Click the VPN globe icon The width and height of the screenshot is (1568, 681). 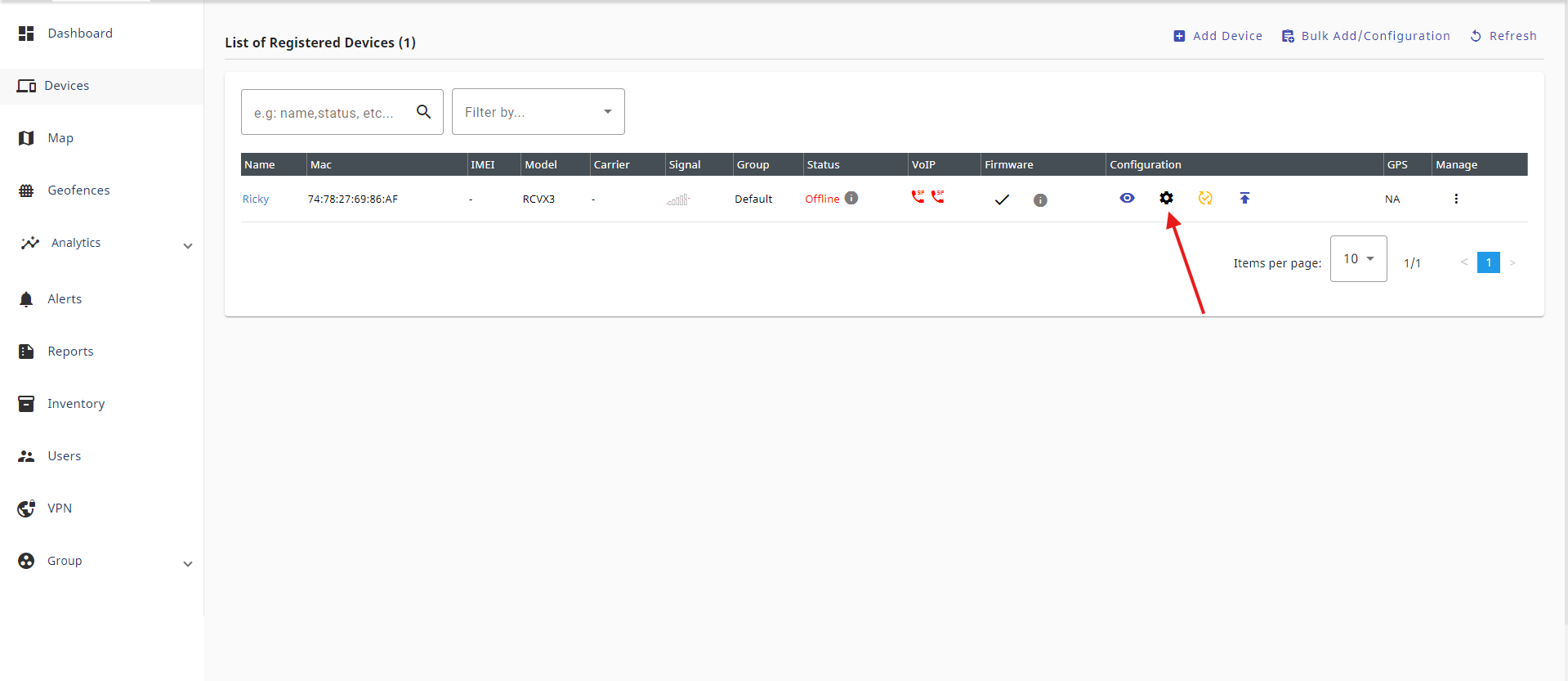pos(26,509)
